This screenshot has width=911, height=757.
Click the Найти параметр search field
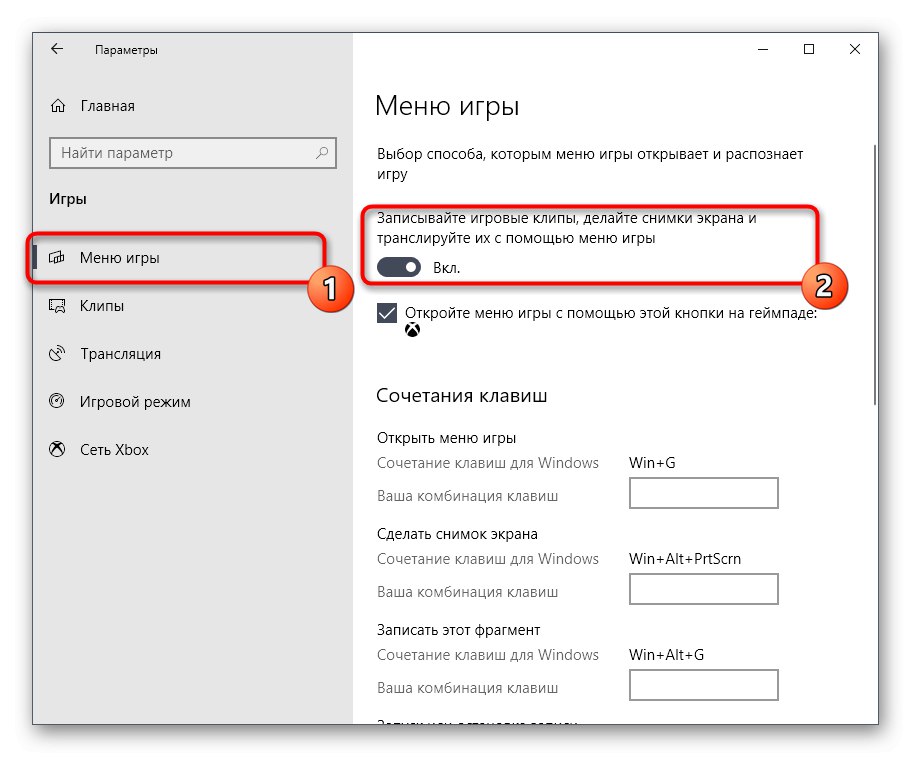point(180,153)
